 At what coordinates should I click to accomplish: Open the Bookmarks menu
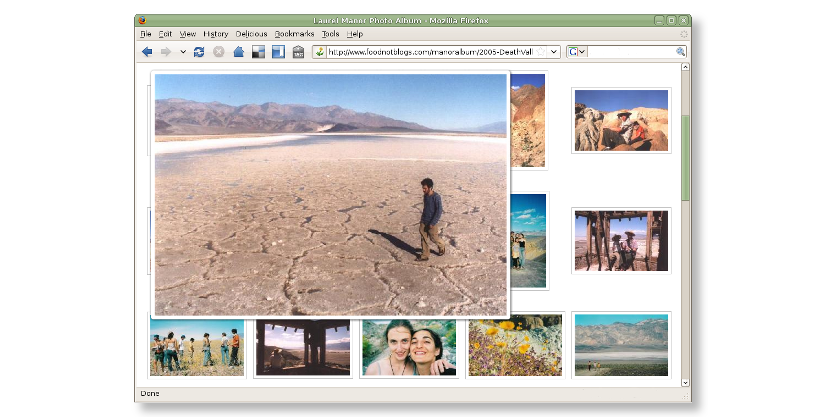pos(294,34)
